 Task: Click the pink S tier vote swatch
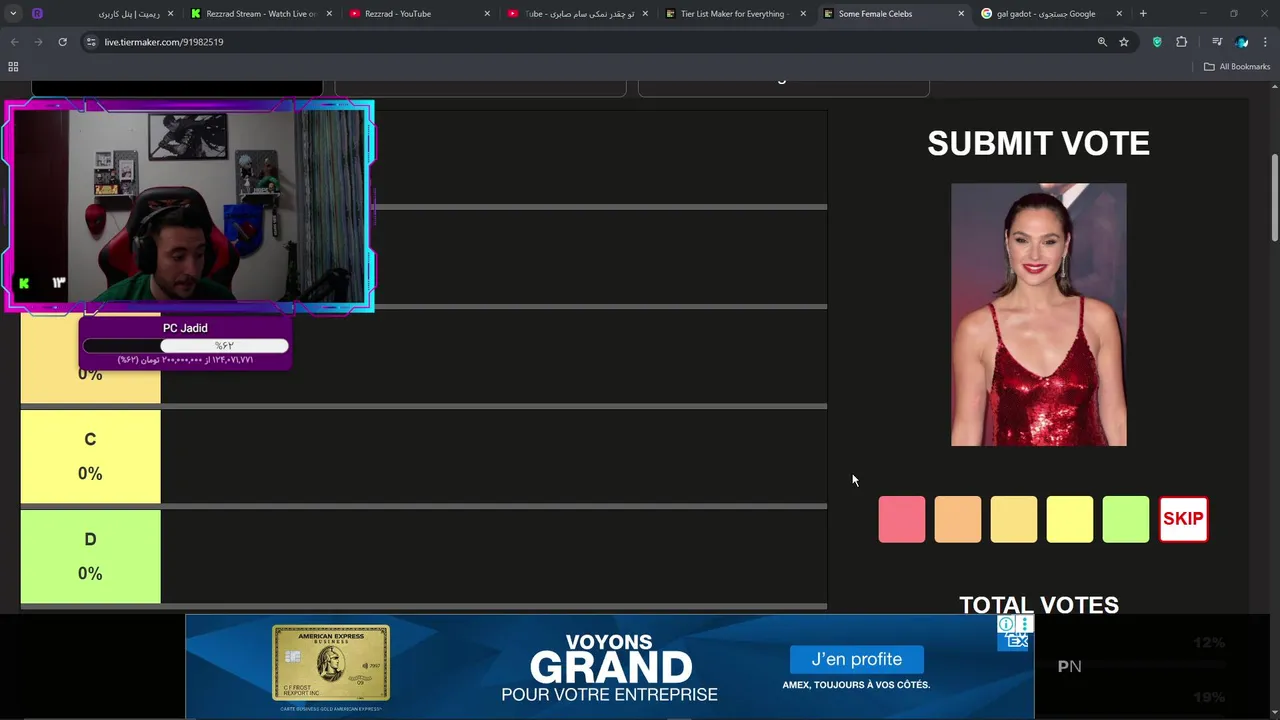click(x=901, y=519)
